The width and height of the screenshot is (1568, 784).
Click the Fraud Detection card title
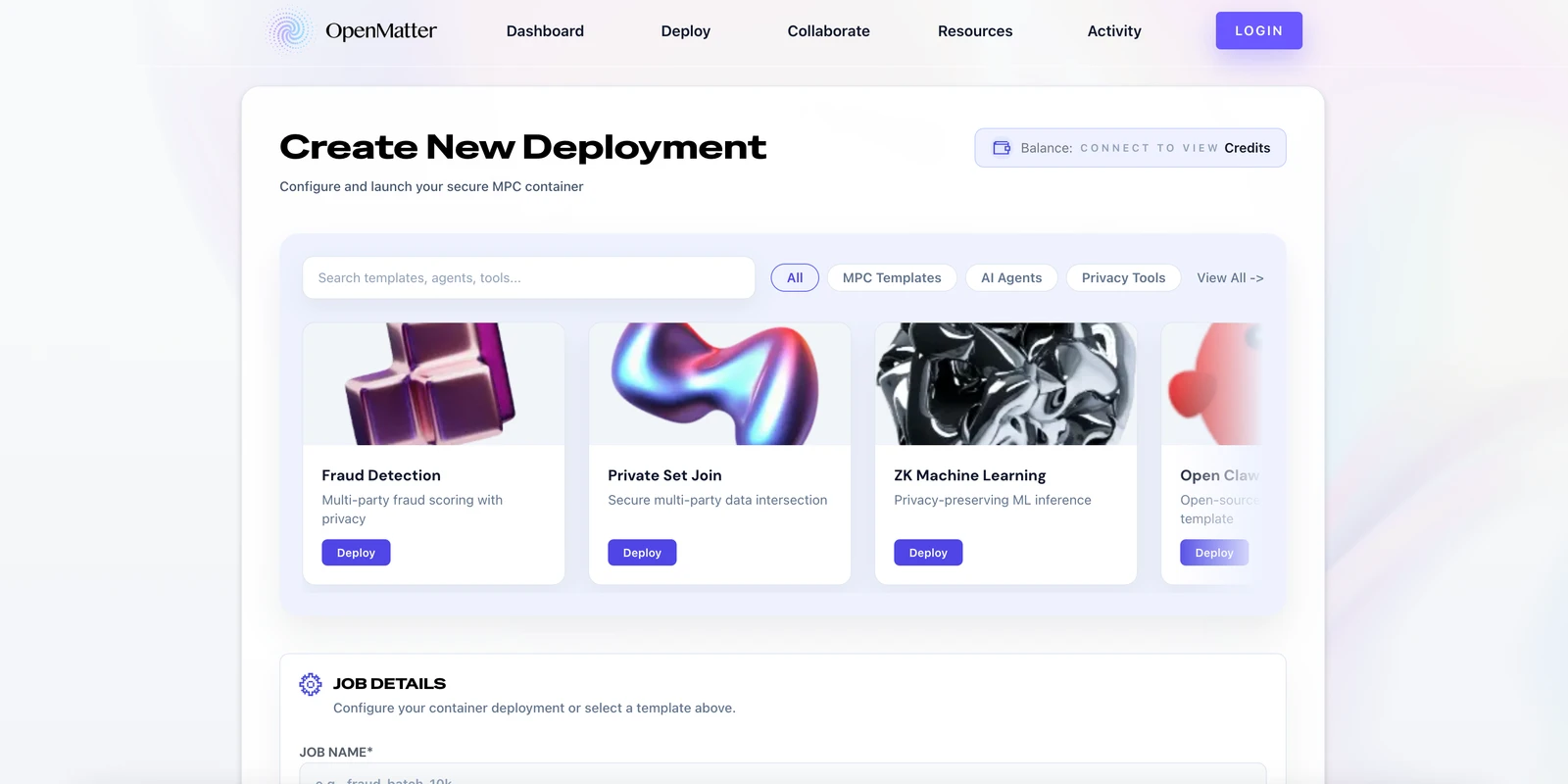pos(381,475)
